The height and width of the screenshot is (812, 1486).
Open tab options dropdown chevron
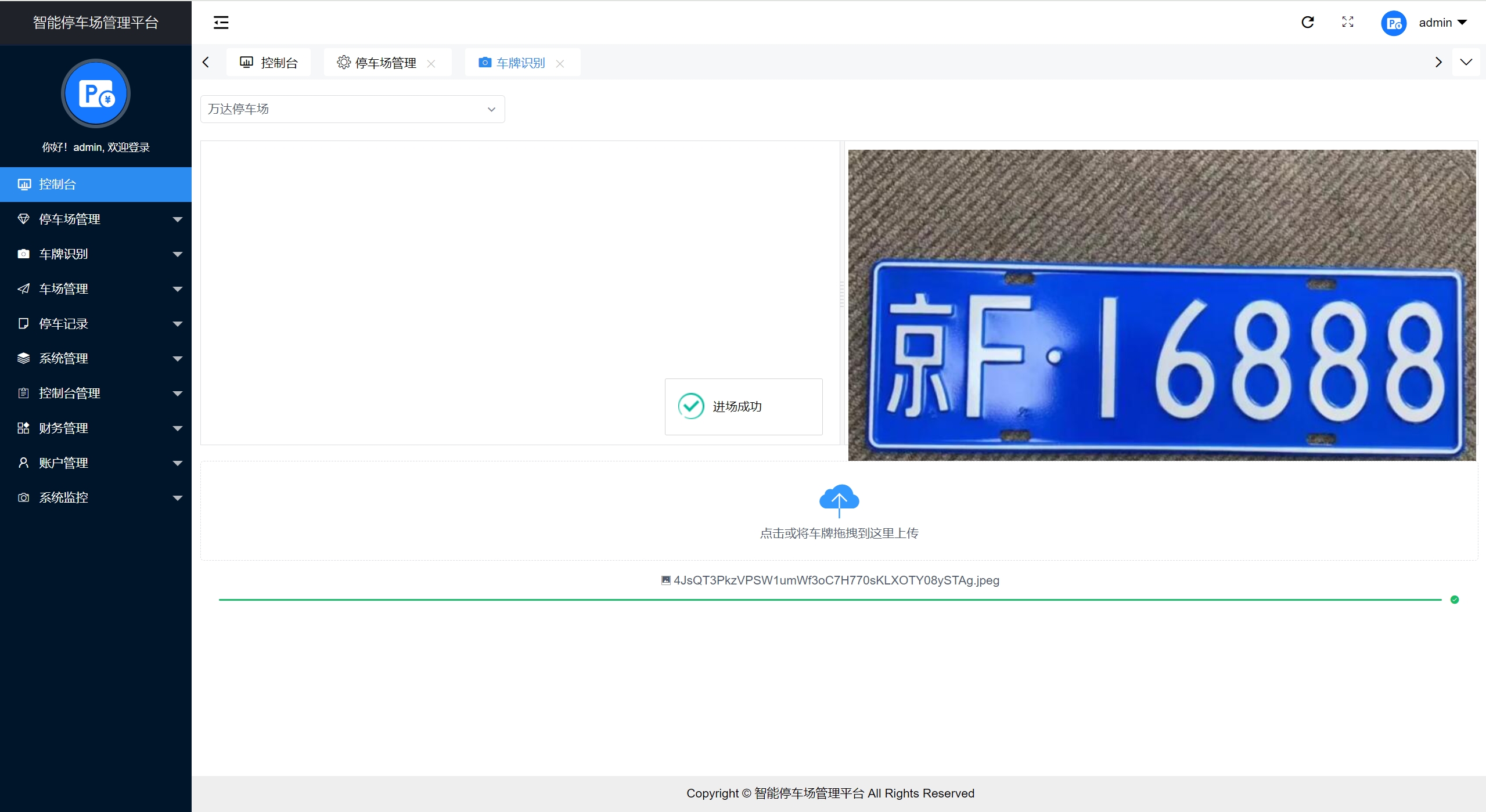(x=1466, y=62)
